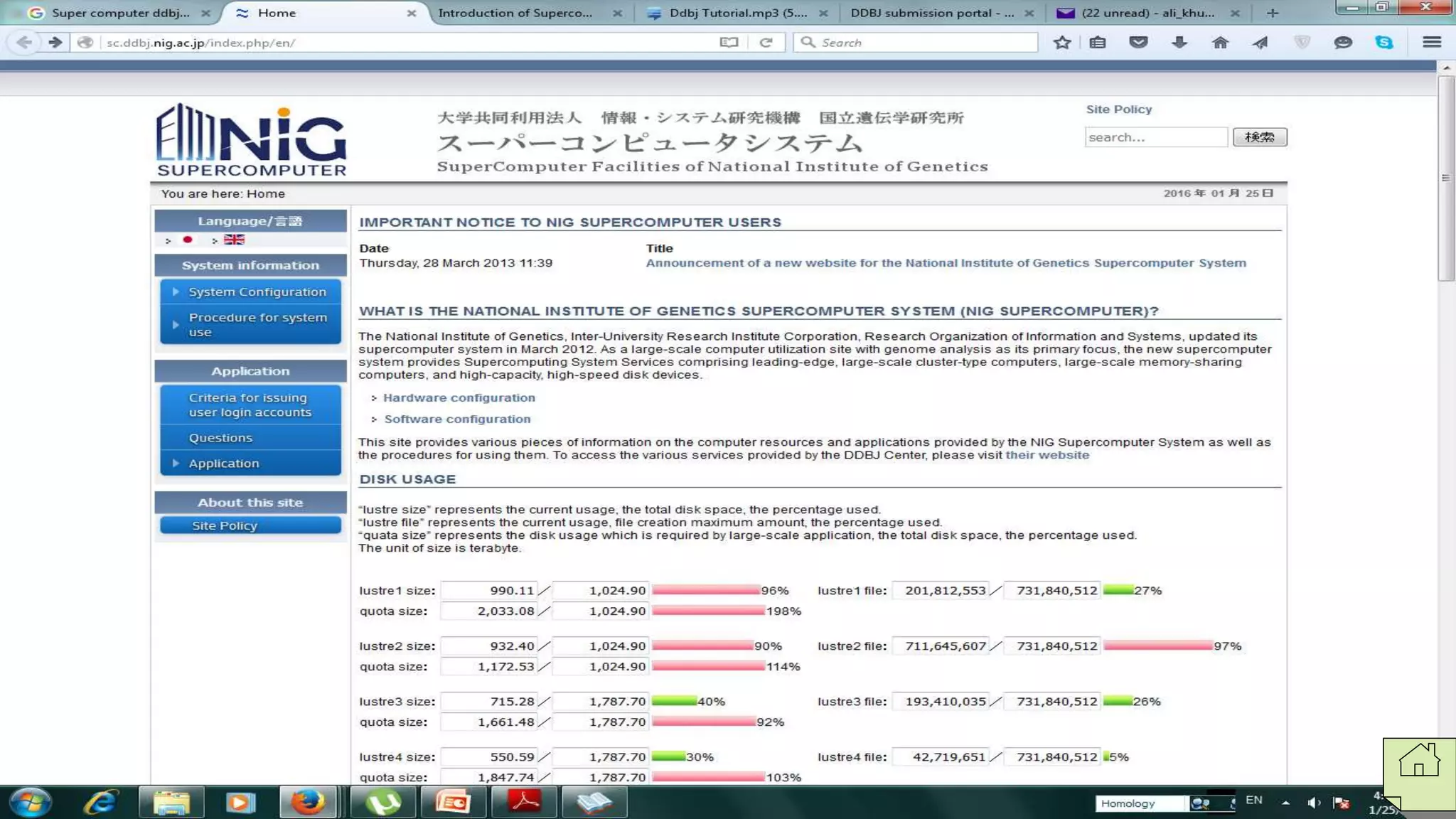Open the Pocket icon in toolbar
The image size is (1456, 819).
pos(1138,43)
